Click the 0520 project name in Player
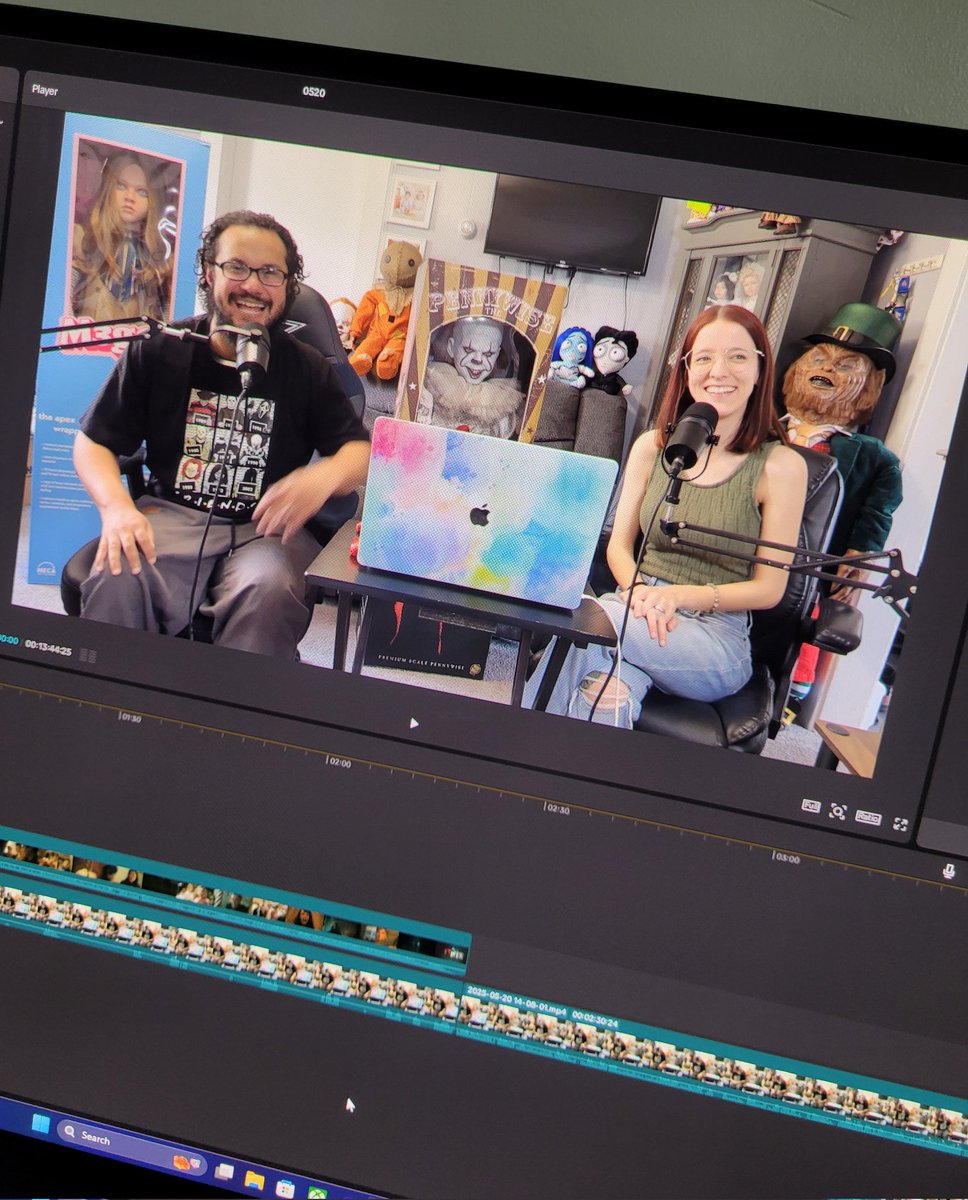Screen dimensions: 968x1200 (x=315, y=92)
